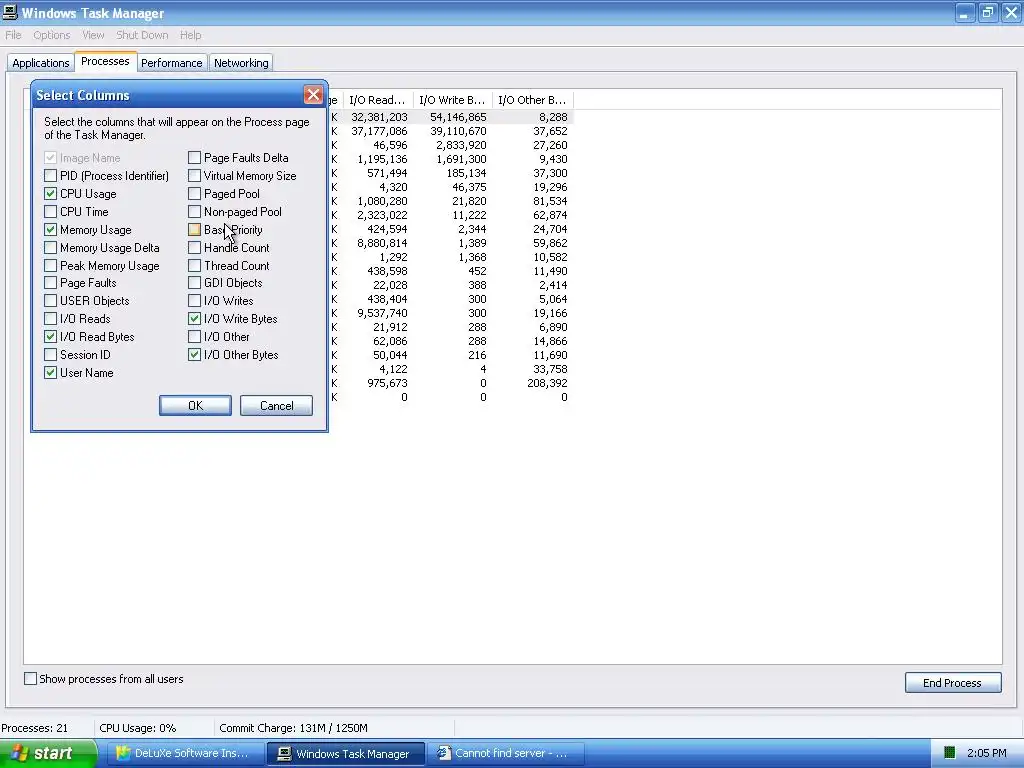Screen dimensions: 1024x768
Task: Check the I/O Writes option
Action: point(194,300)
